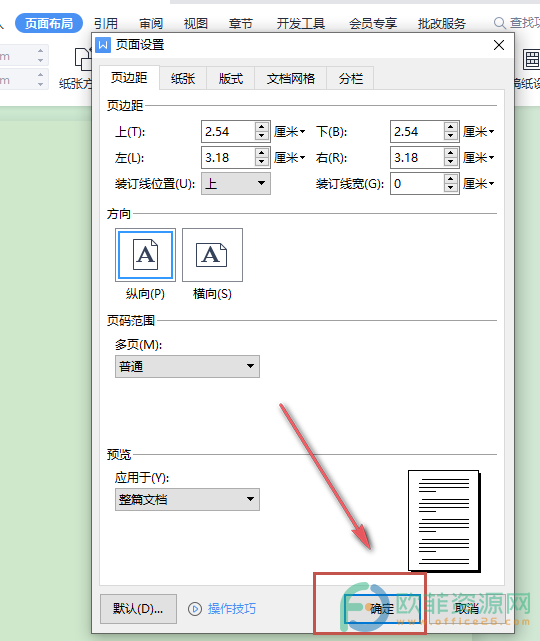Viewport: 540px width, 641px height.
Task: Open unit dropdown 厘米 for top margin
Action: 289,132
